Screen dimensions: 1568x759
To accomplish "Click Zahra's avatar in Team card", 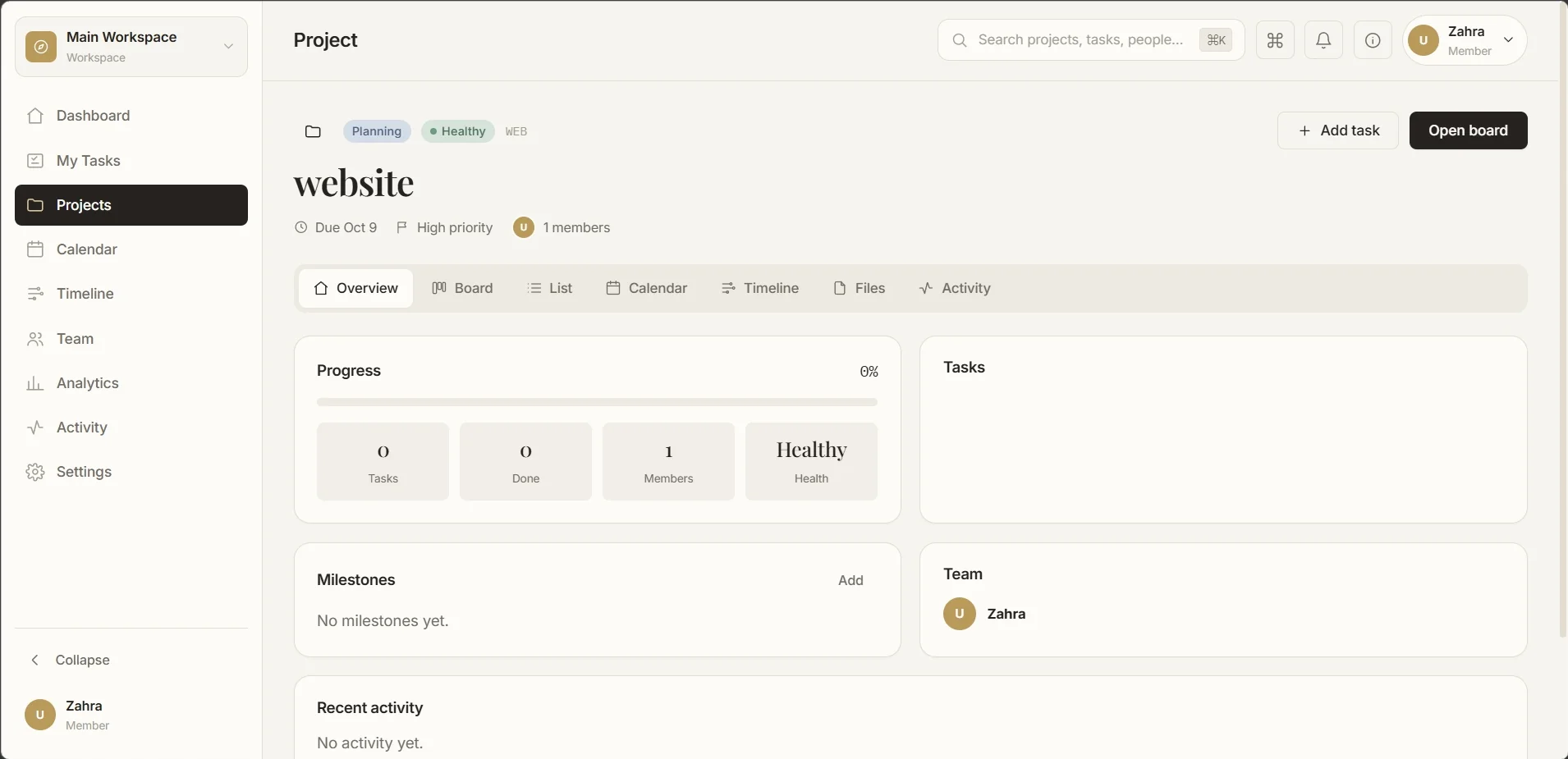I will pos(959,614).
